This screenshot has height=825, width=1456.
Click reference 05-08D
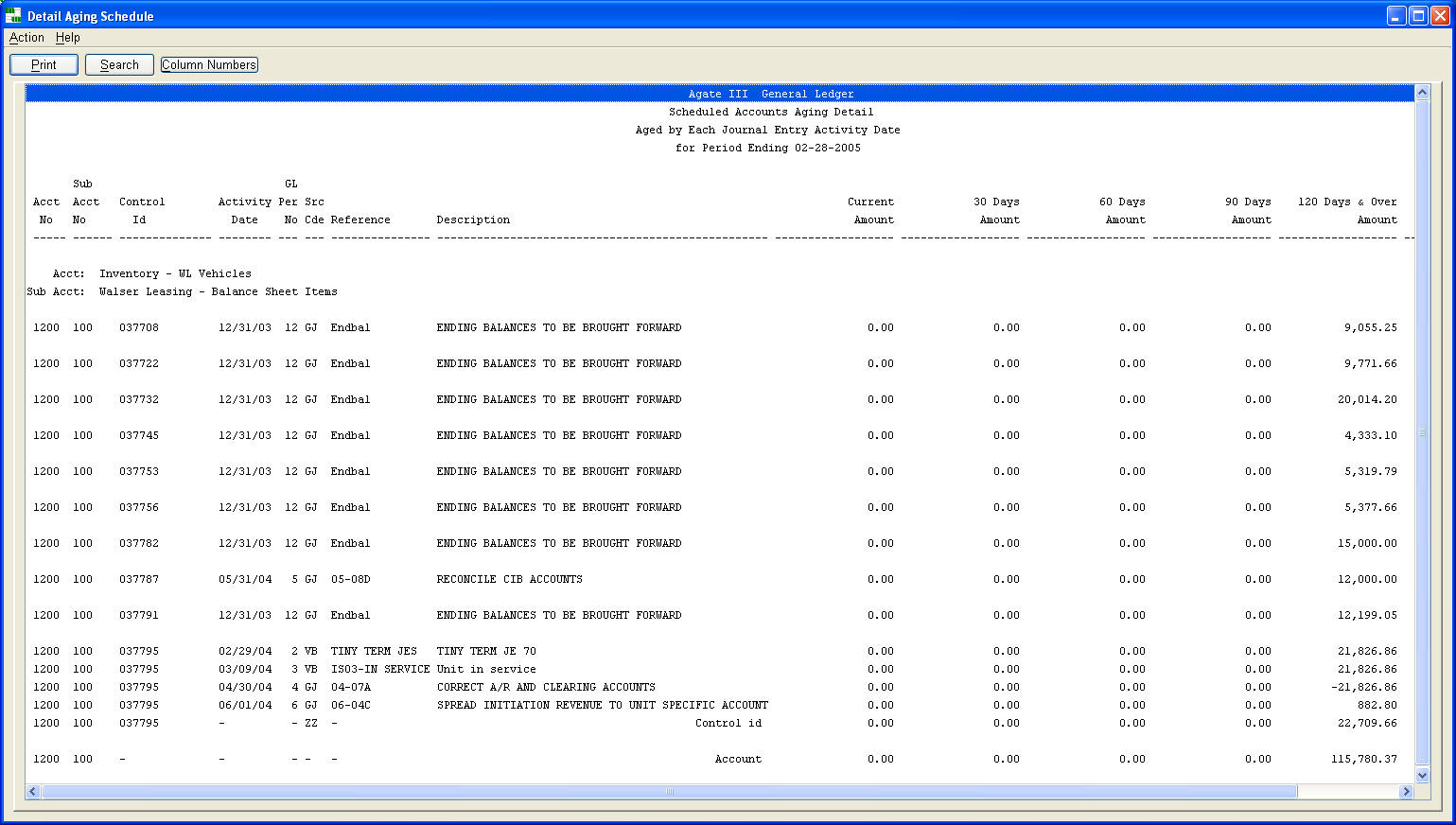pos(350,579)
